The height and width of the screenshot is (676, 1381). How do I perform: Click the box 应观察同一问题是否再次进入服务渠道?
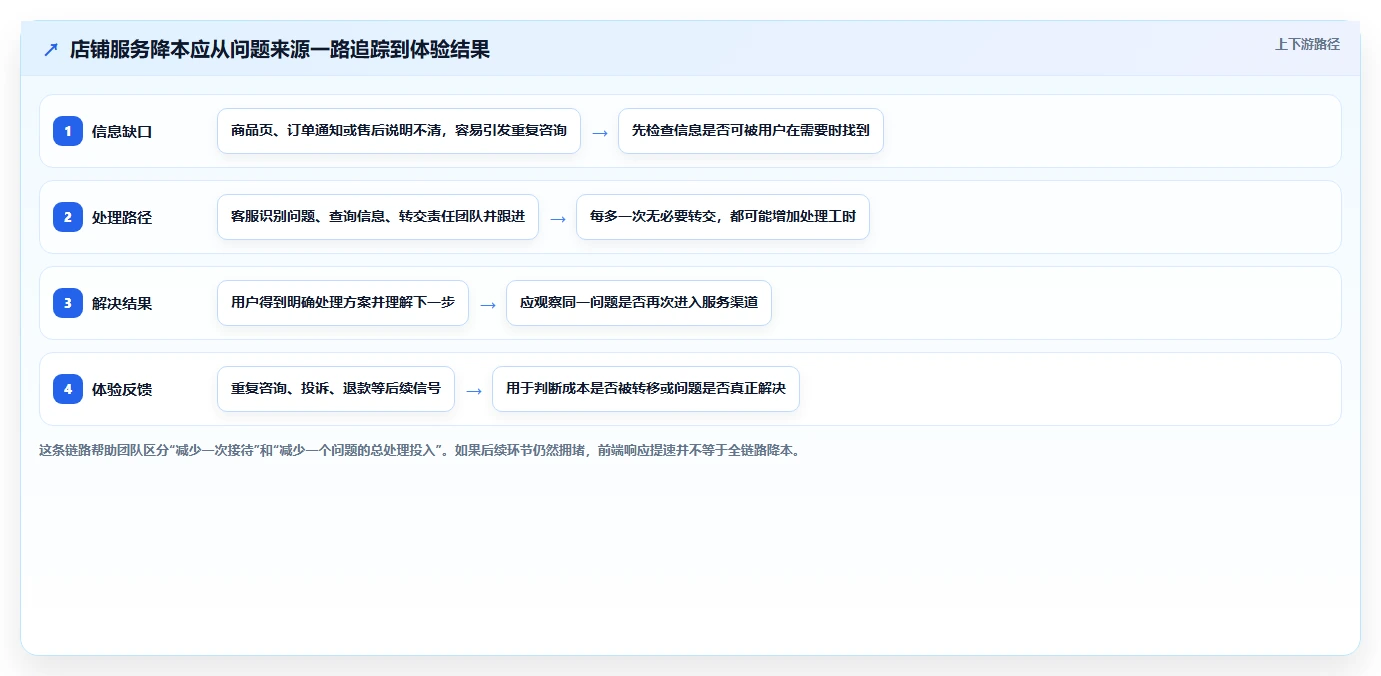[x=639, y=303]
